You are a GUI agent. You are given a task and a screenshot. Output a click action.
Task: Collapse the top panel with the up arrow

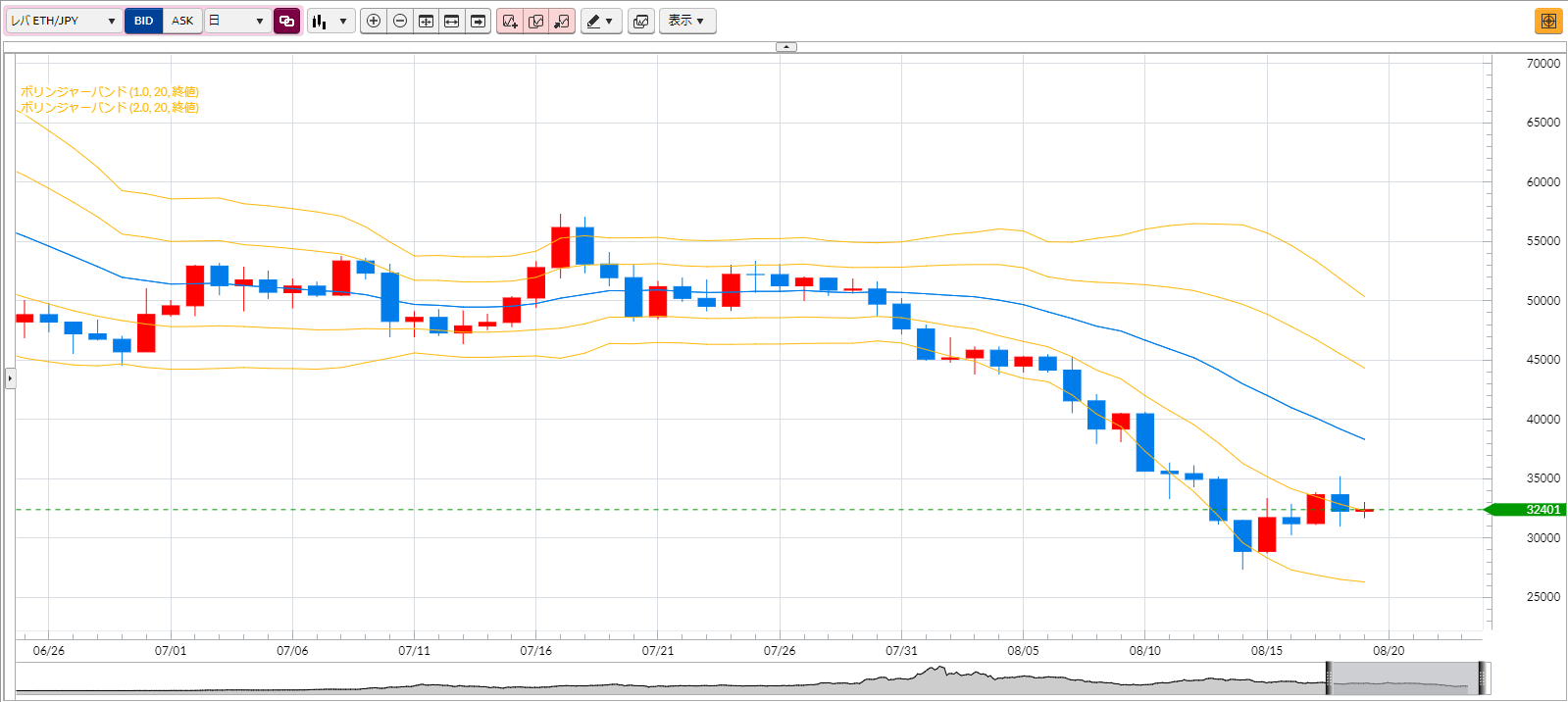tap(786, 46)
